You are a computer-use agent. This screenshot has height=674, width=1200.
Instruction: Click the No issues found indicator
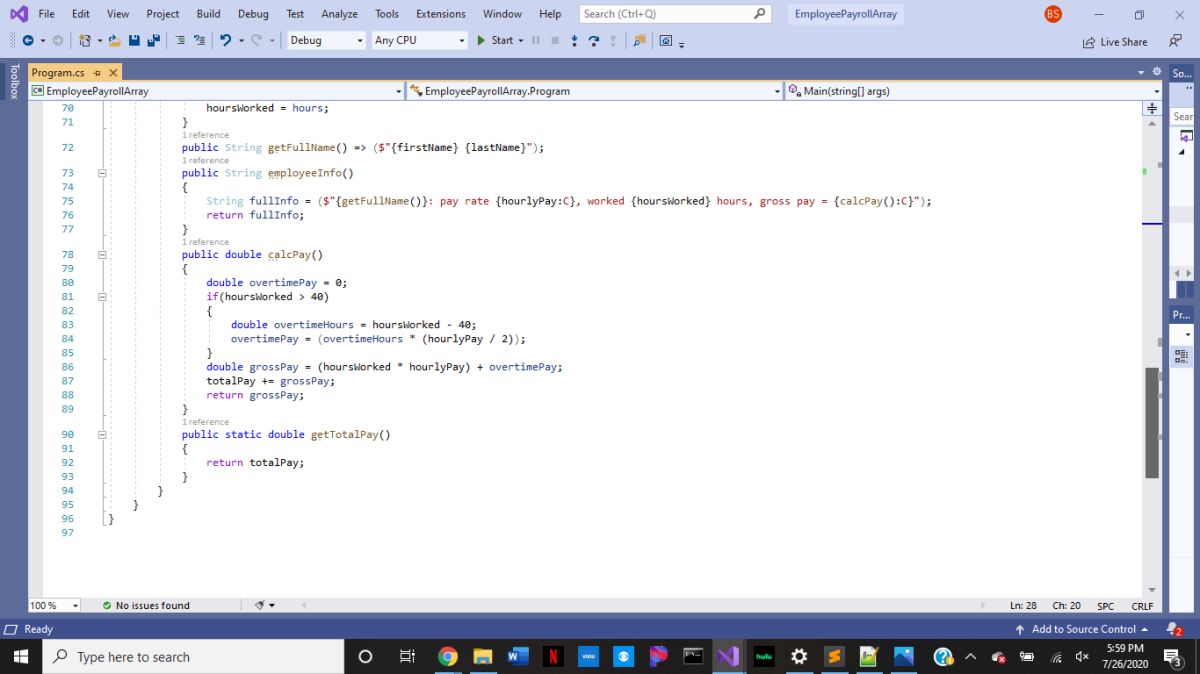(x=146, y=606)
